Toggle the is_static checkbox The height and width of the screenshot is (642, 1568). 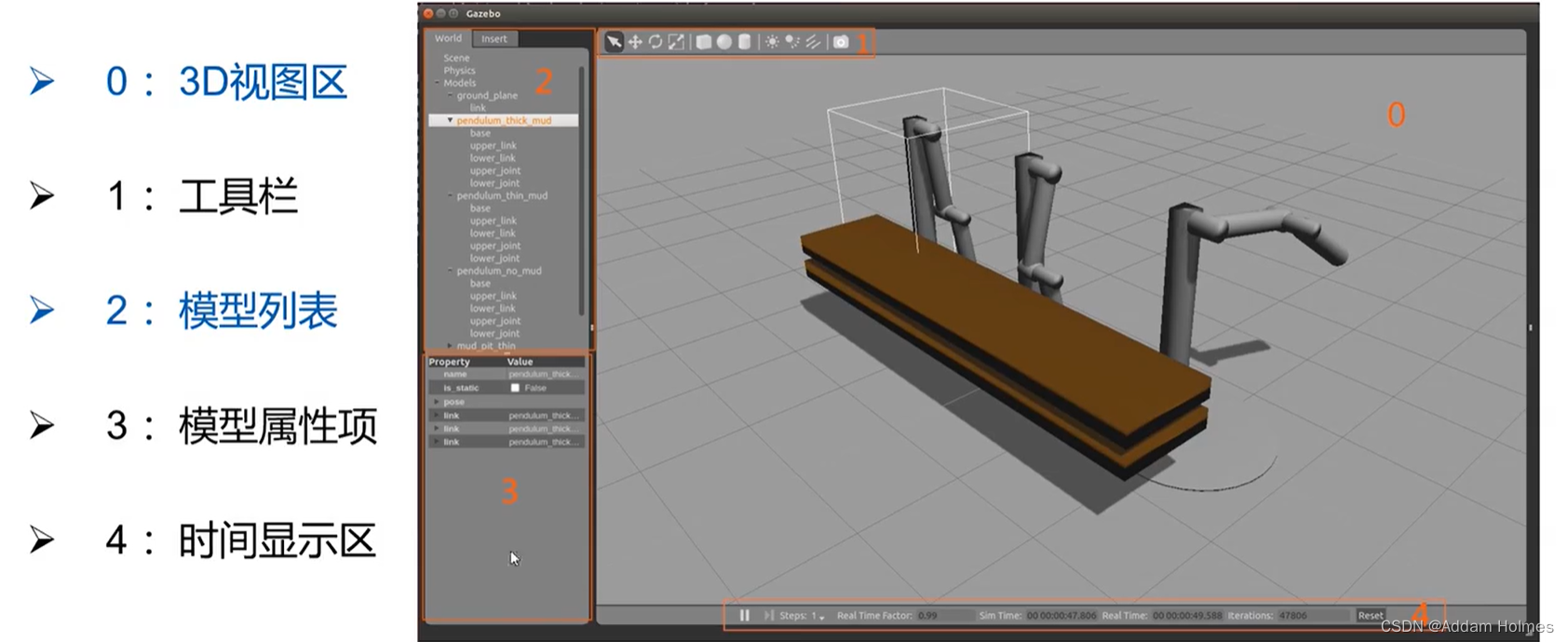[515, 388]
